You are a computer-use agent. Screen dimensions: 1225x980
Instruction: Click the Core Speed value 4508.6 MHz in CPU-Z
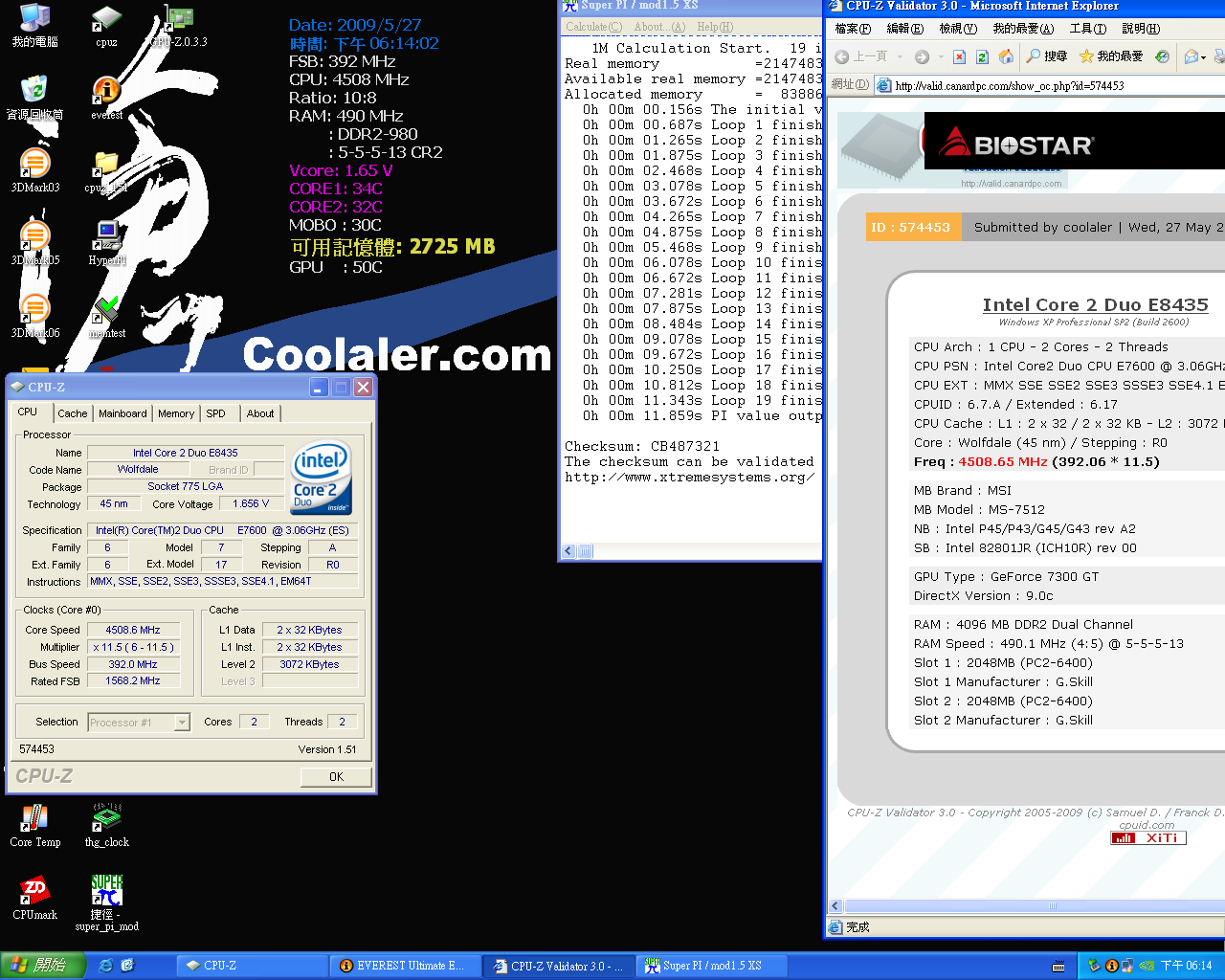click(x=133, y=630)
